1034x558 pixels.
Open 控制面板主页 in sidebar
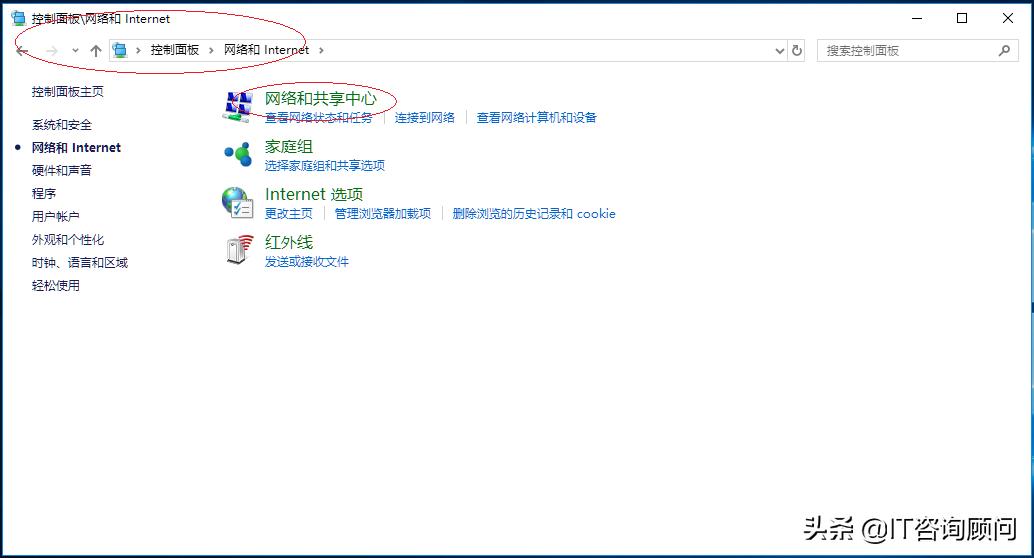(67, 92)
